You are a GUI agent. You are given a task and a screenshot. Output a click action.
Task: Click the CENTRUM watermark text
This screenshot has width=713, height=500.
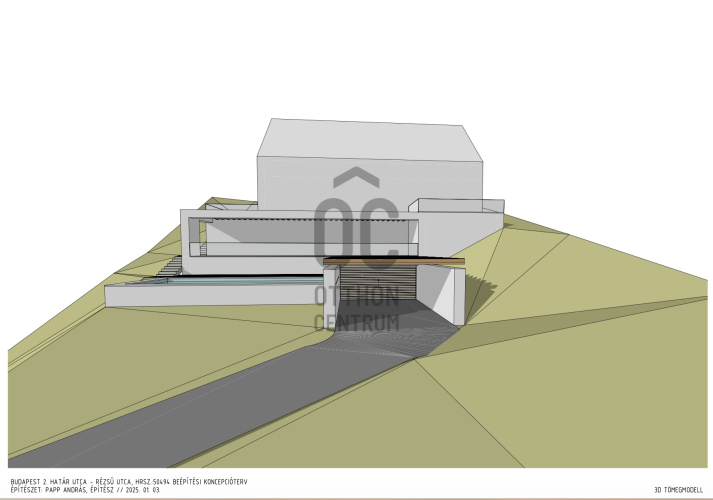356,322
